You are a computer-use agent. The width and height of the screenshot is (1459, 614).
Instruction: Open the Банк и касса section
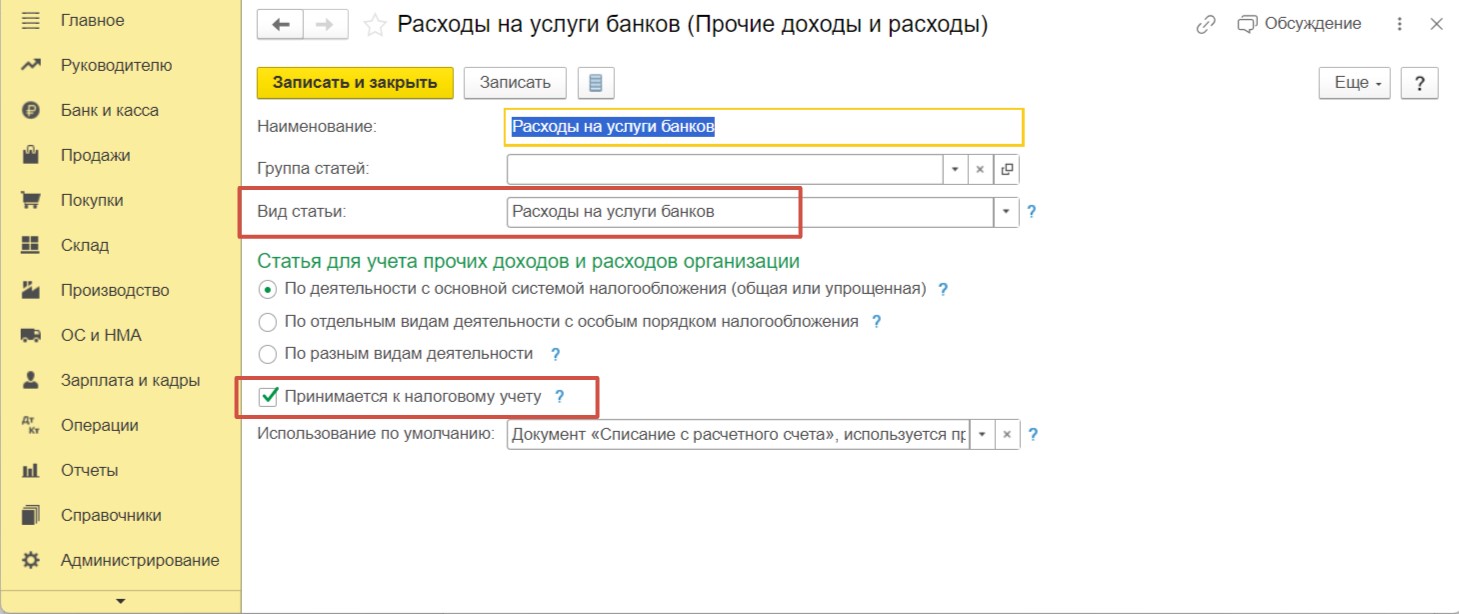[109, 110]
